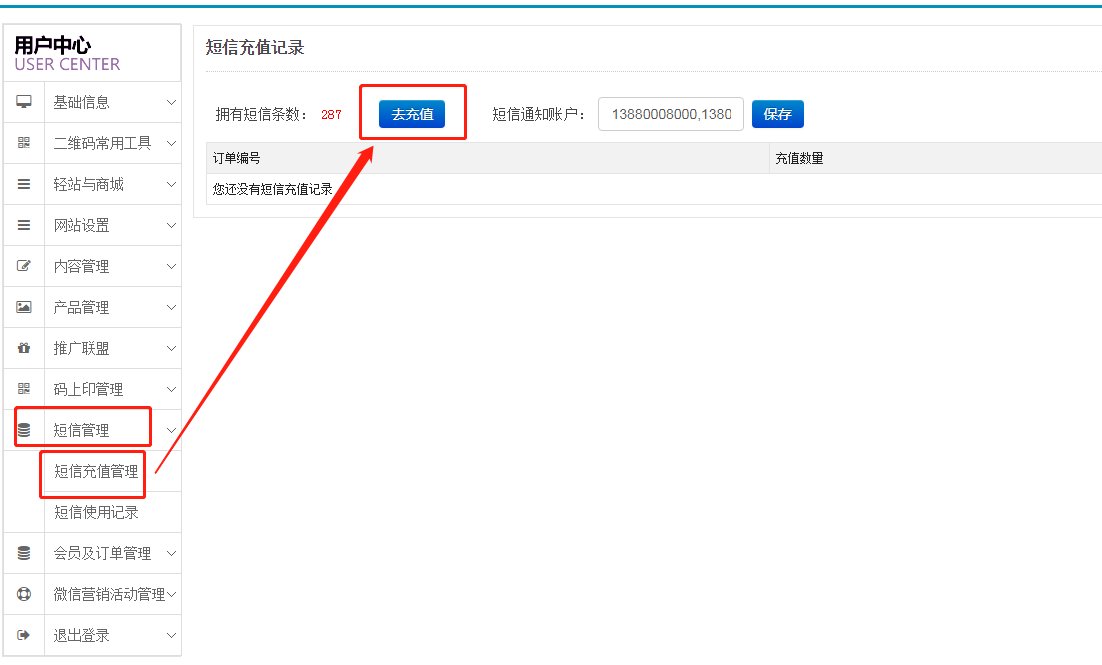Click the QR code icon beside 二维码常用工具

point(24,143)
